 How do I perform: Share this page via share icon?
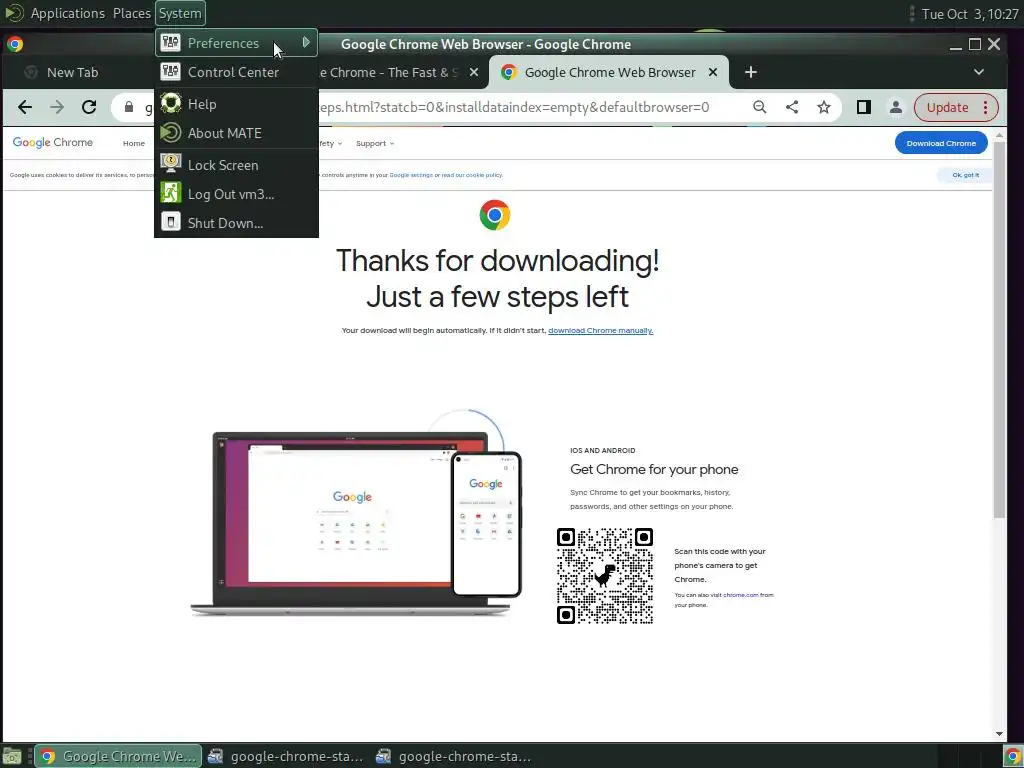tap(792, 107)
